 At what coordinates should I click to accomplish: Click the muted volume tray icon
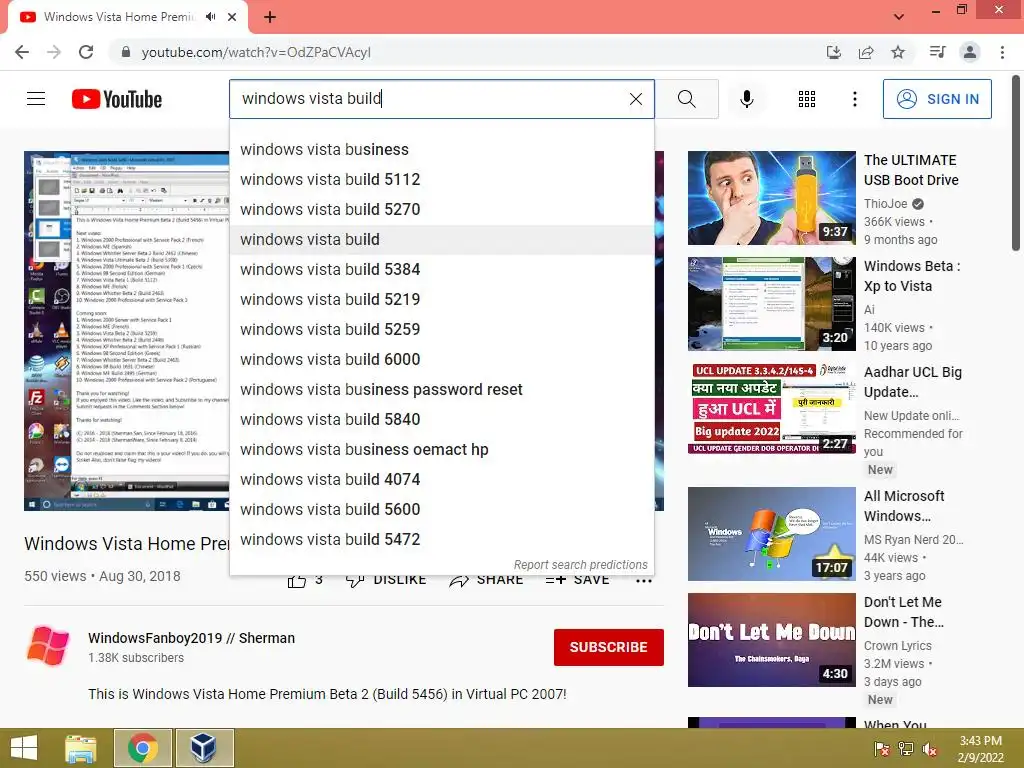tap(930, 749)
